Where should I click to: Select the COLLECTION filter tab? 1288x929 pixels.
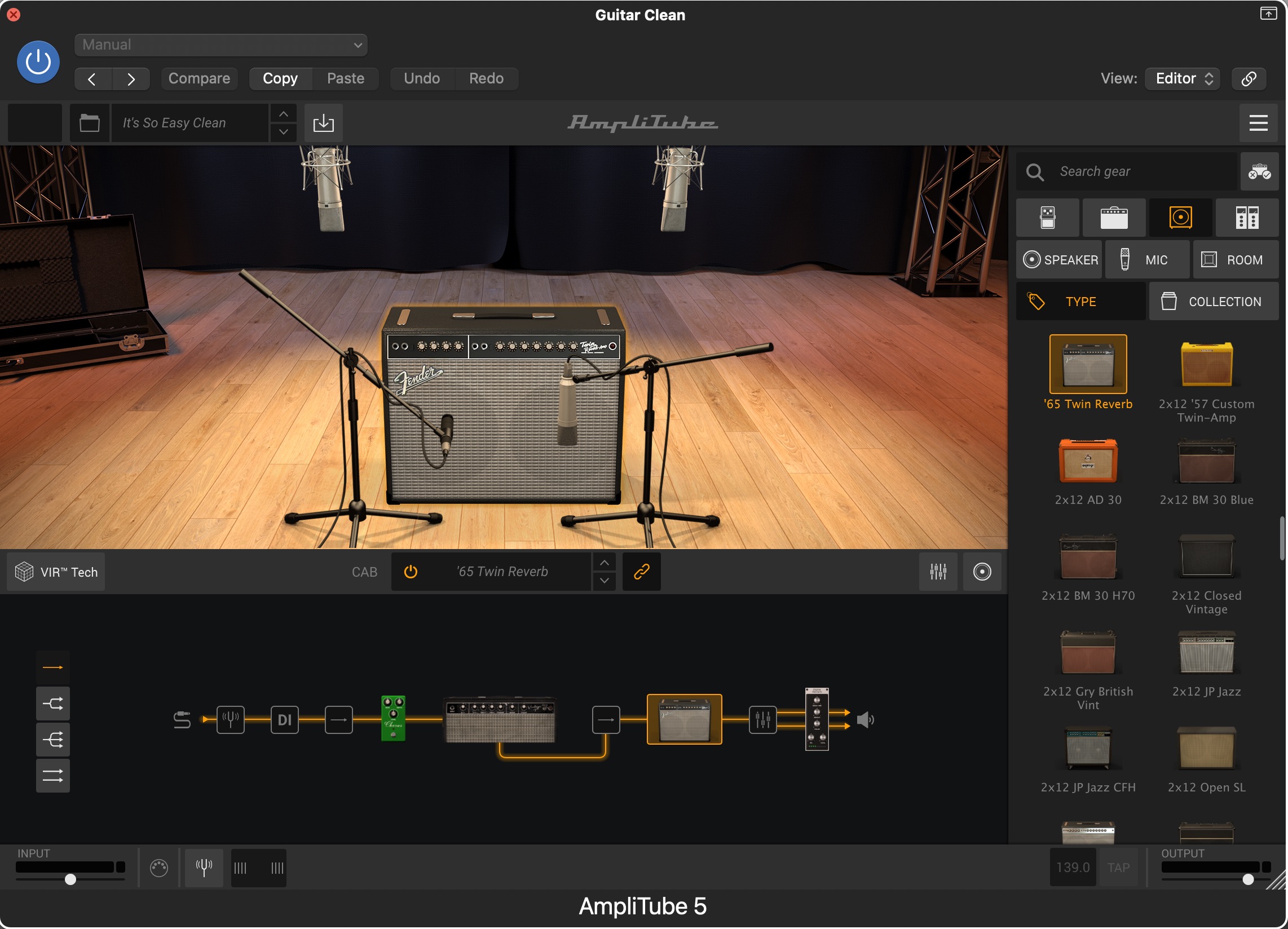(1214, 302)
